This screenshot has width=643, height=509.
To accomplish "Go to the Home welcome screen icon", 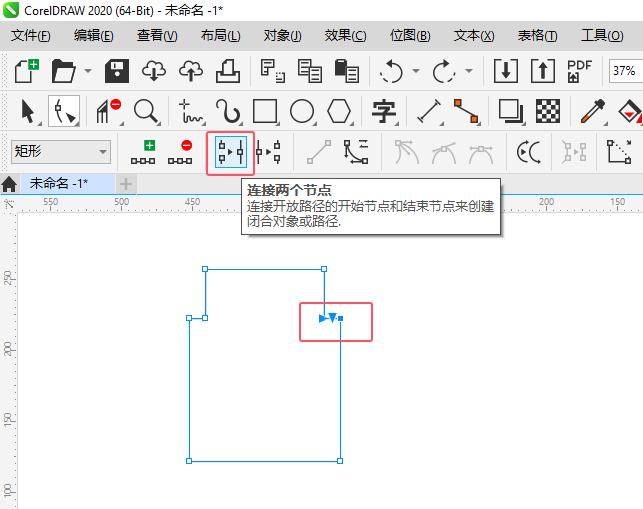I will pos(9,184).
